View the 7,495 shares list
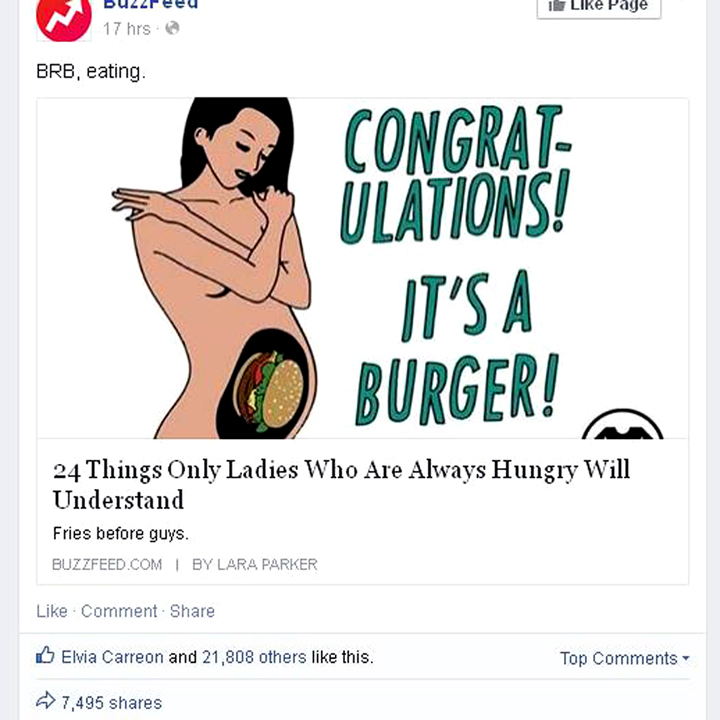 (x=112, y=703)
